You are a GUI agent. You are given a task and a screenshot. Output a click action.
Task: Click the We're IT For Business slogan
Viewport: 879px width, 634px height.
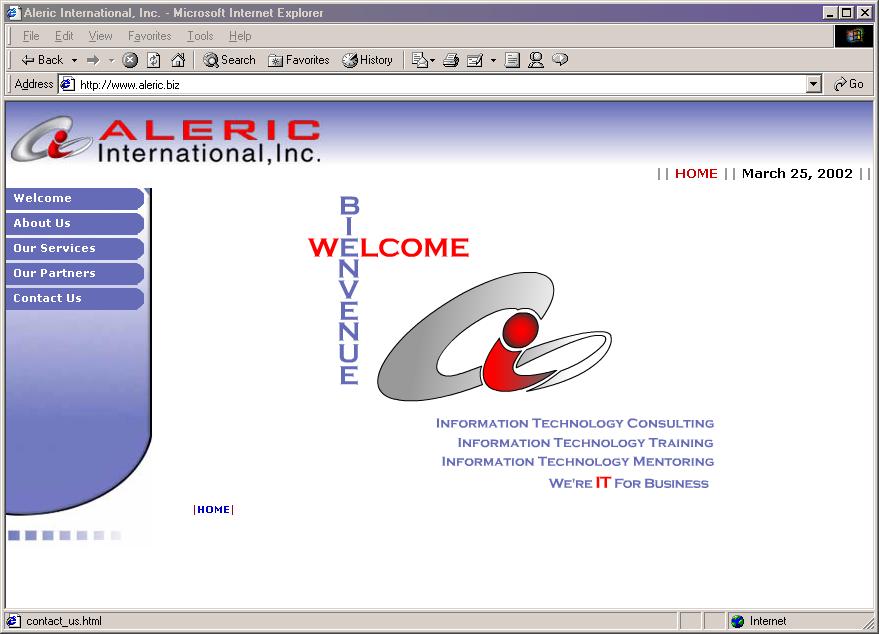(629, 483)
